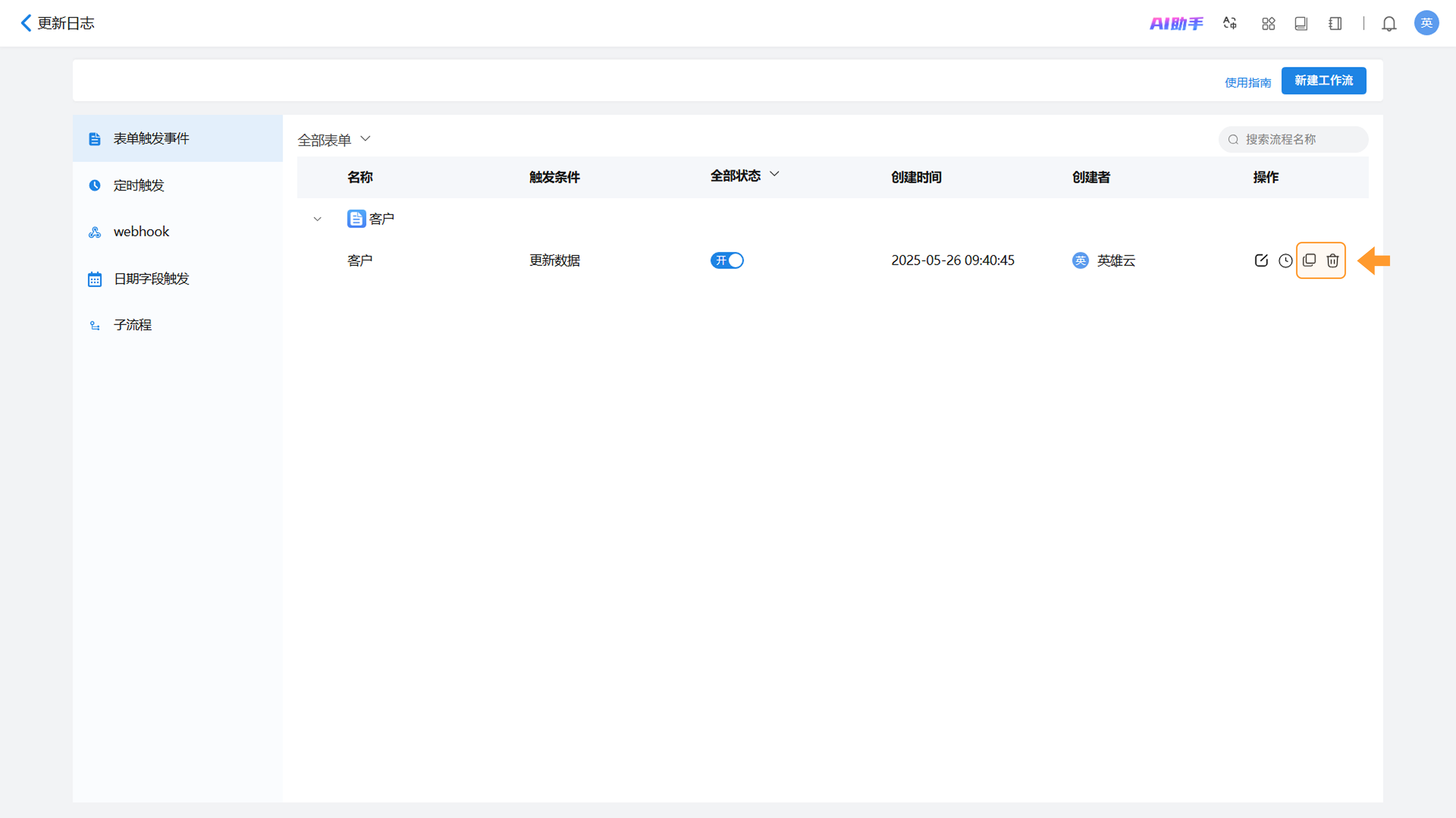Open the AI助手 assistant
Screen dimensions: 1456x818
[1176, 23]
